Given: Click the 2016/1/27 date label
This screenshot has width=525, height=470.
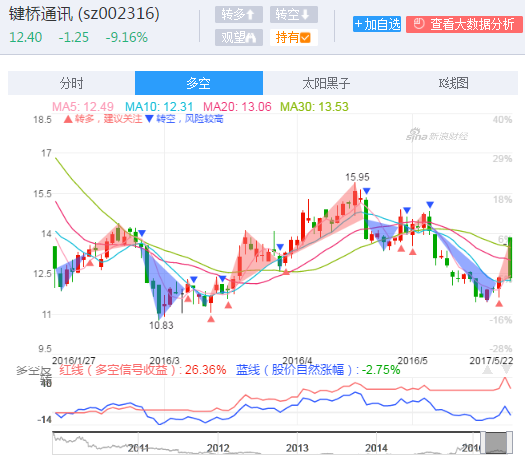Looking at the screenshot, I should pyautogui.click(x=74, y=361).
